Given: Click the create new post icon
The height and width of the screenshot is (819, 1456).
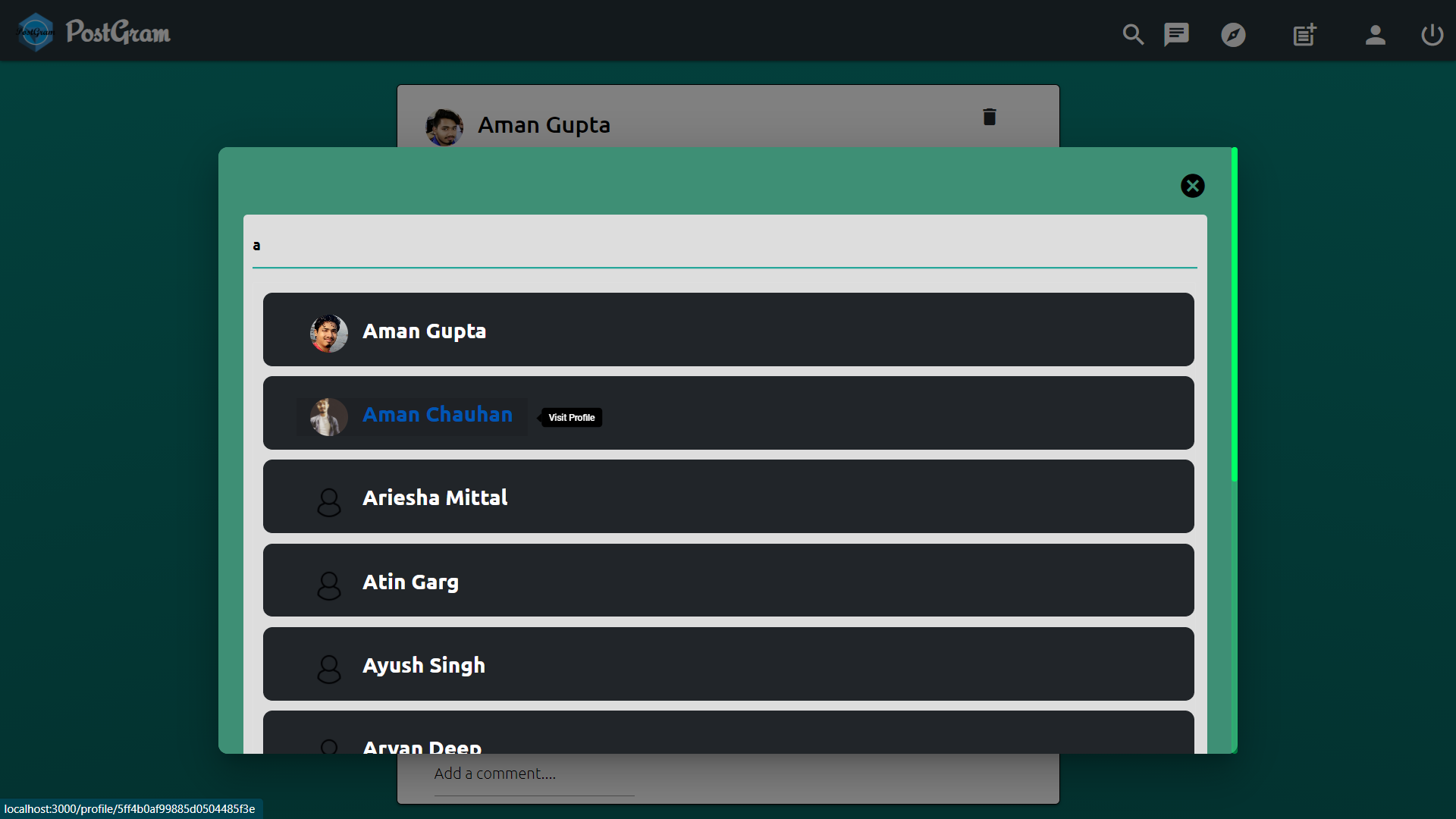Looking at the screenshot, I should [1304, 34].
